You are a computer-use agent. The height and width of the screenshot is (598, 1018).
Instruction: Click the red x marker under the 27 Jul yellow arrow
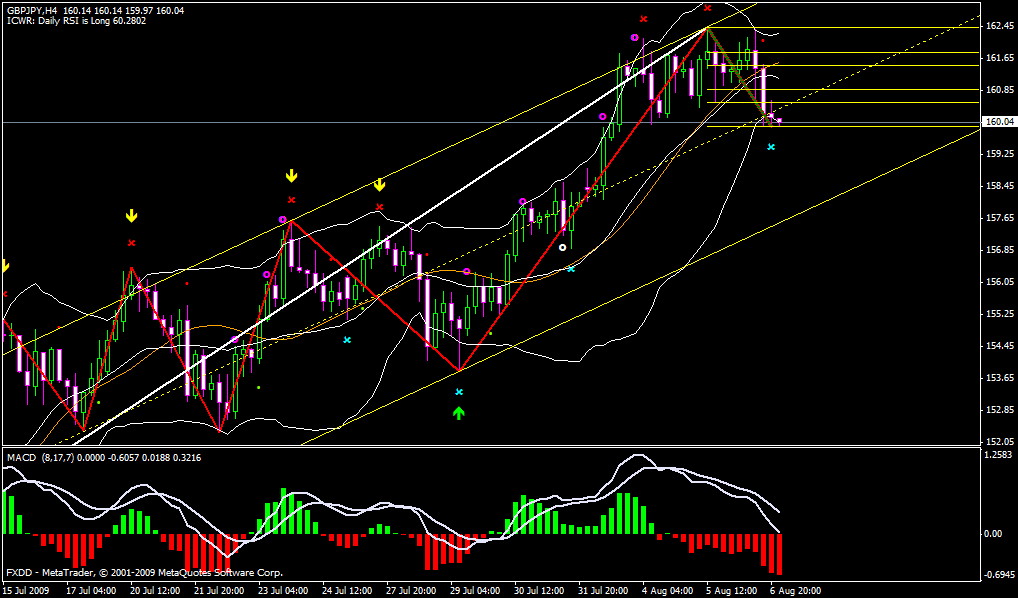click(379, 207)
